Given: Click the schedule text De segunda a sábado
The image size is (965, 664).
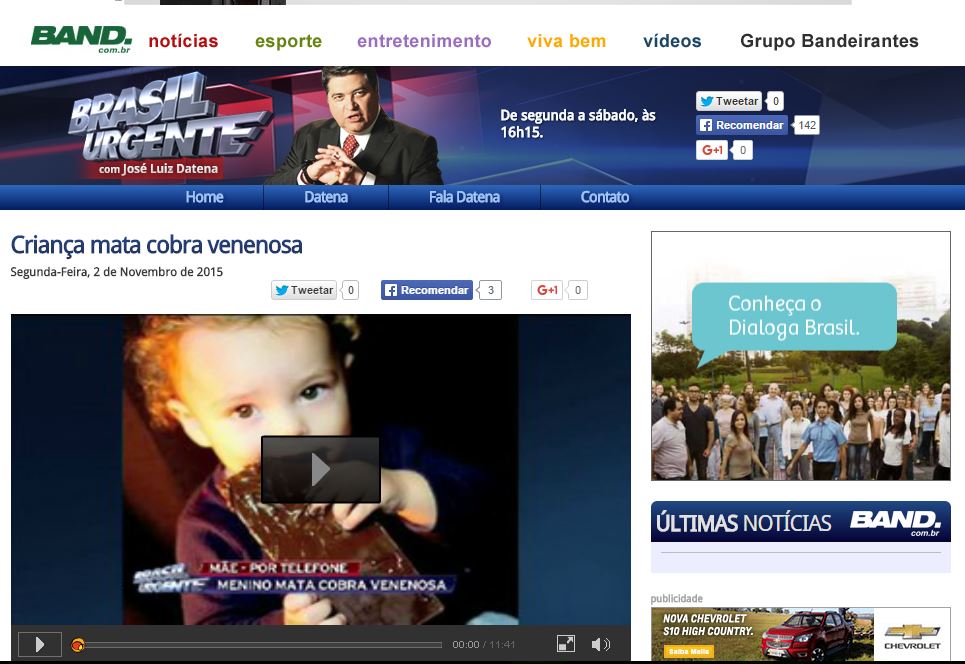Looking at the screenshot, I should [578, 124].
